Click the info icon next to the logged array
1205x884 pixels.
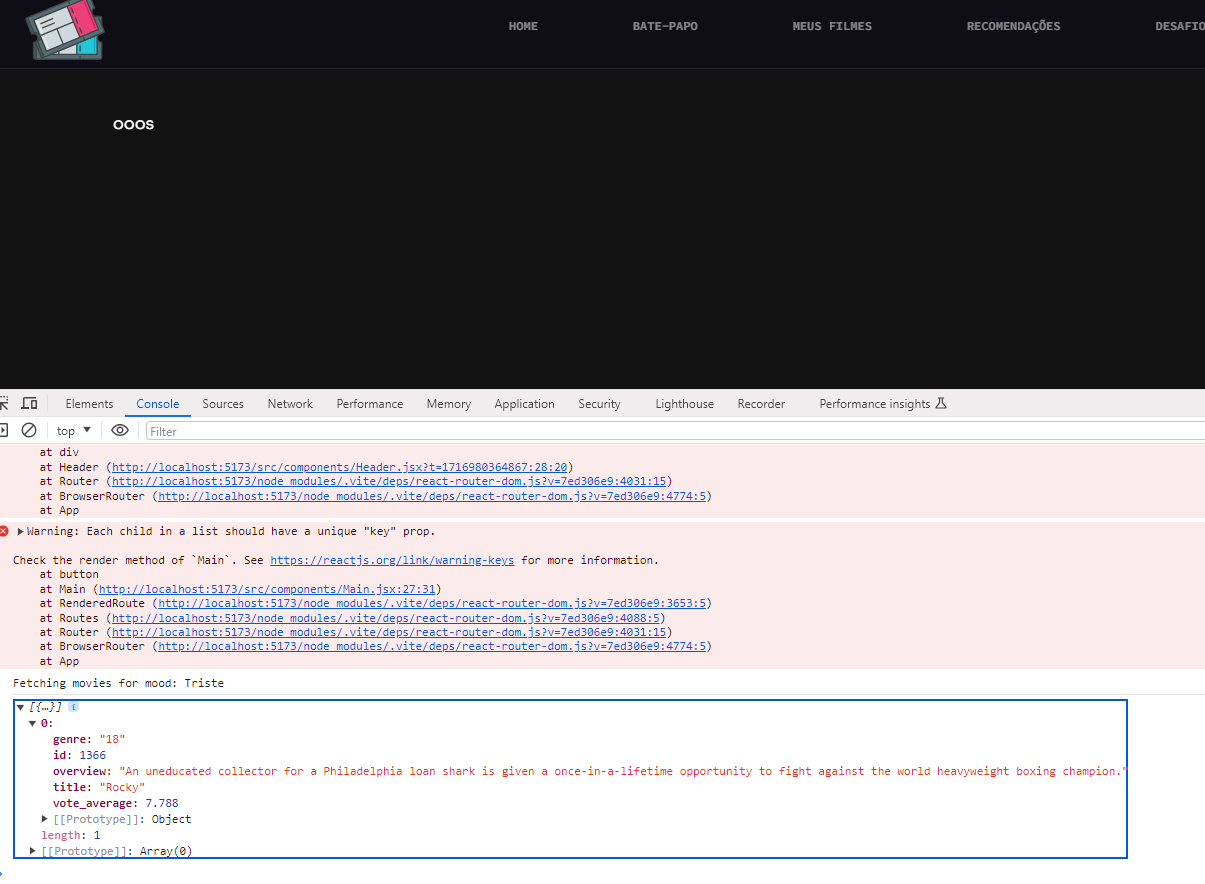point(73,707)
